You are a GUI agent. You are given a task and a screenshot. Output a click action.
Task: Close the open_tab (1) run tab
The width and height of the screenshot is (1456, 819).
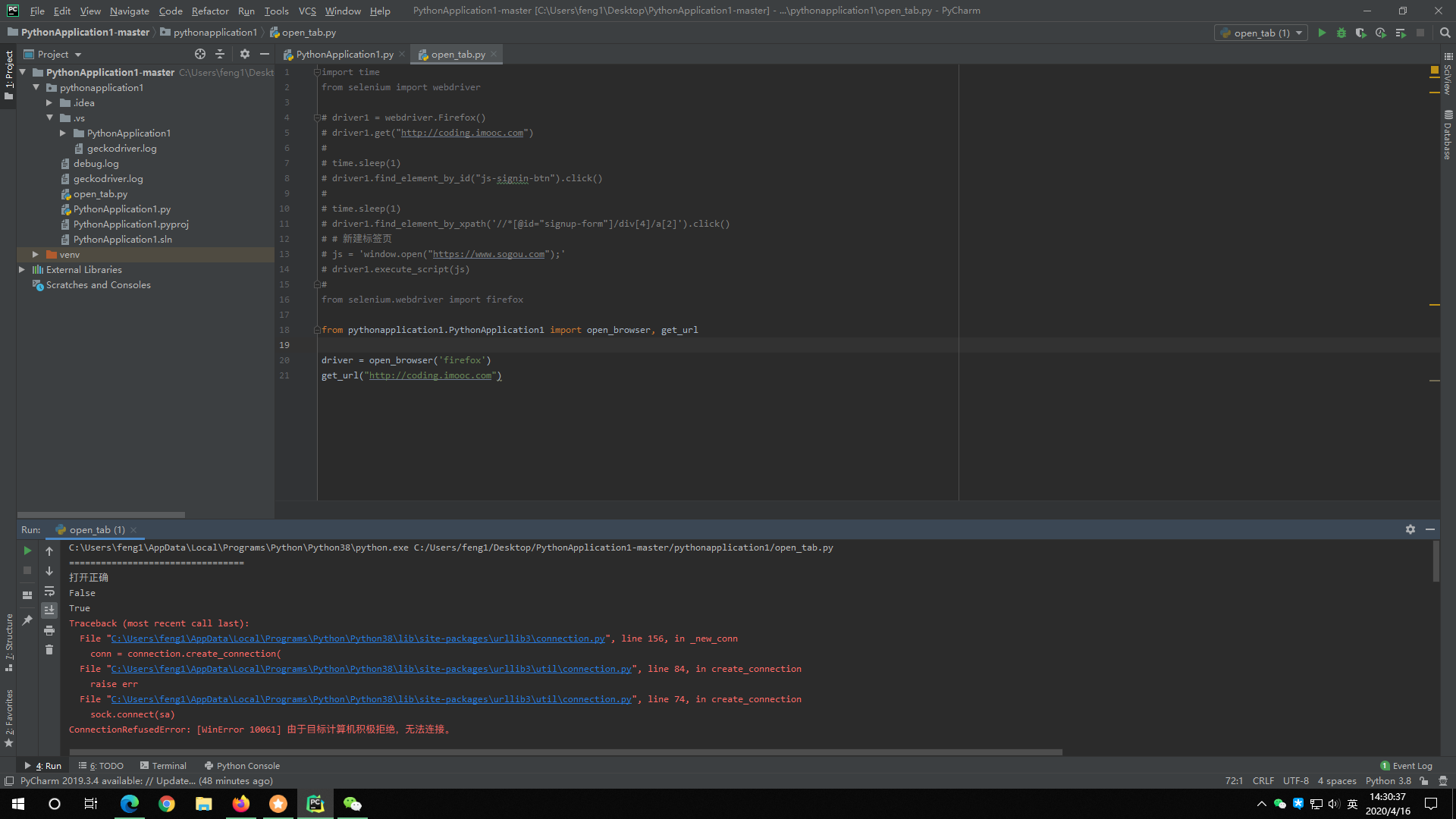click(133, 530)
